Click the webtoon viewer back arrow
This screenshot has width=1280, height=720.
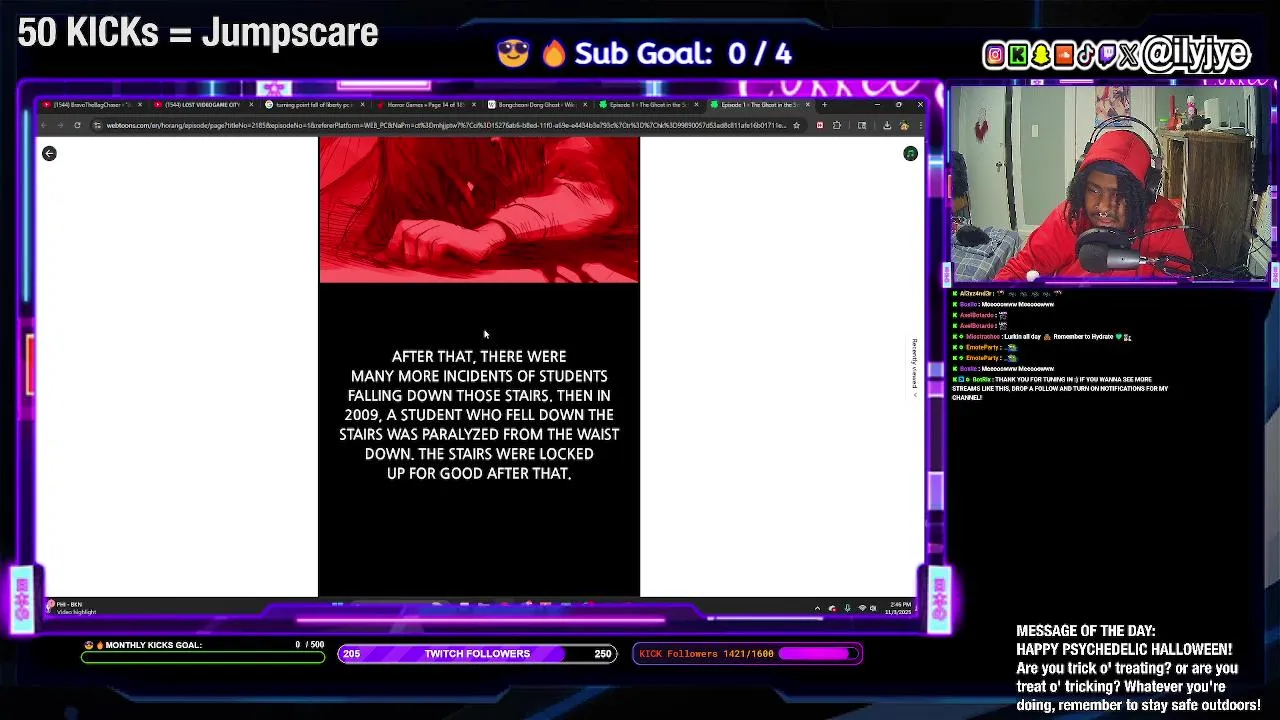pyautogui.click(x=49, y=153)
